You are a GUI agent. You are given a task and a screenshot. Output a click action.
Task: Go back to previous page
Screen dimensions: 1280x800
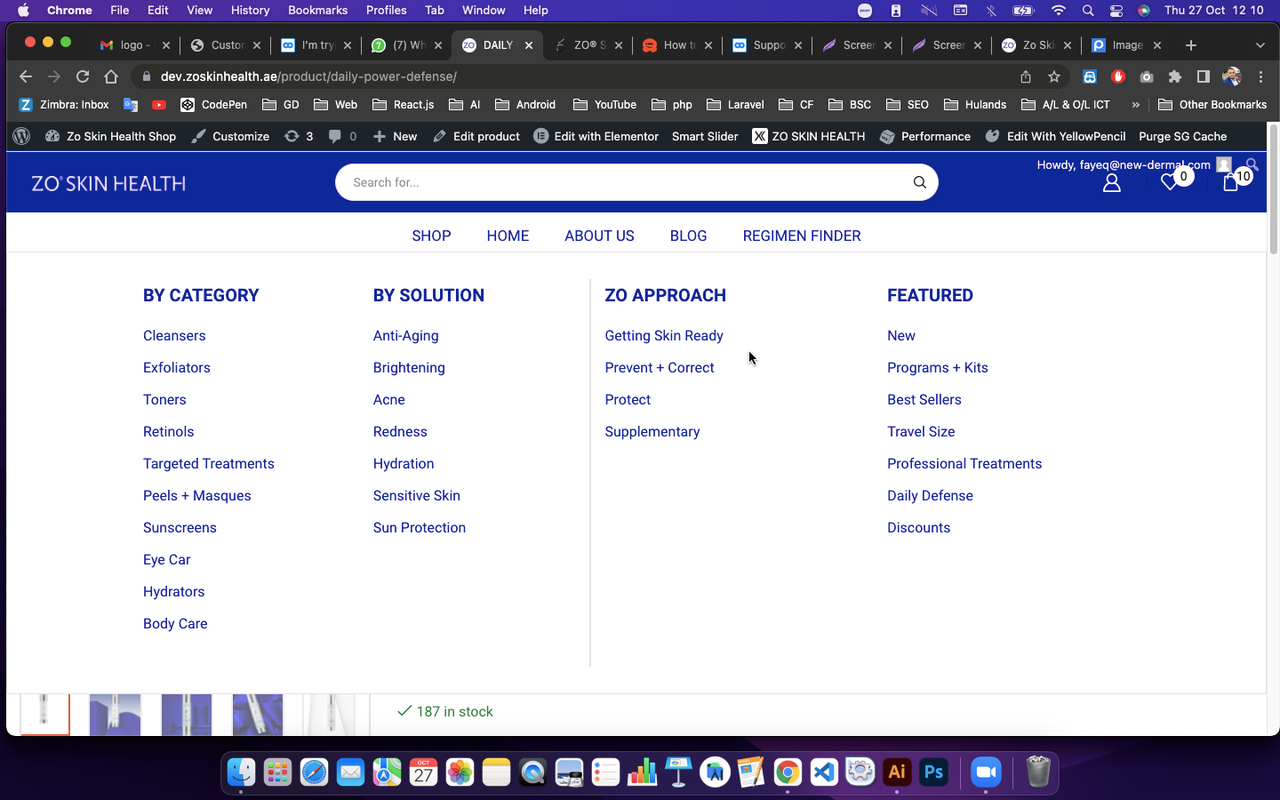click(26, 76)
